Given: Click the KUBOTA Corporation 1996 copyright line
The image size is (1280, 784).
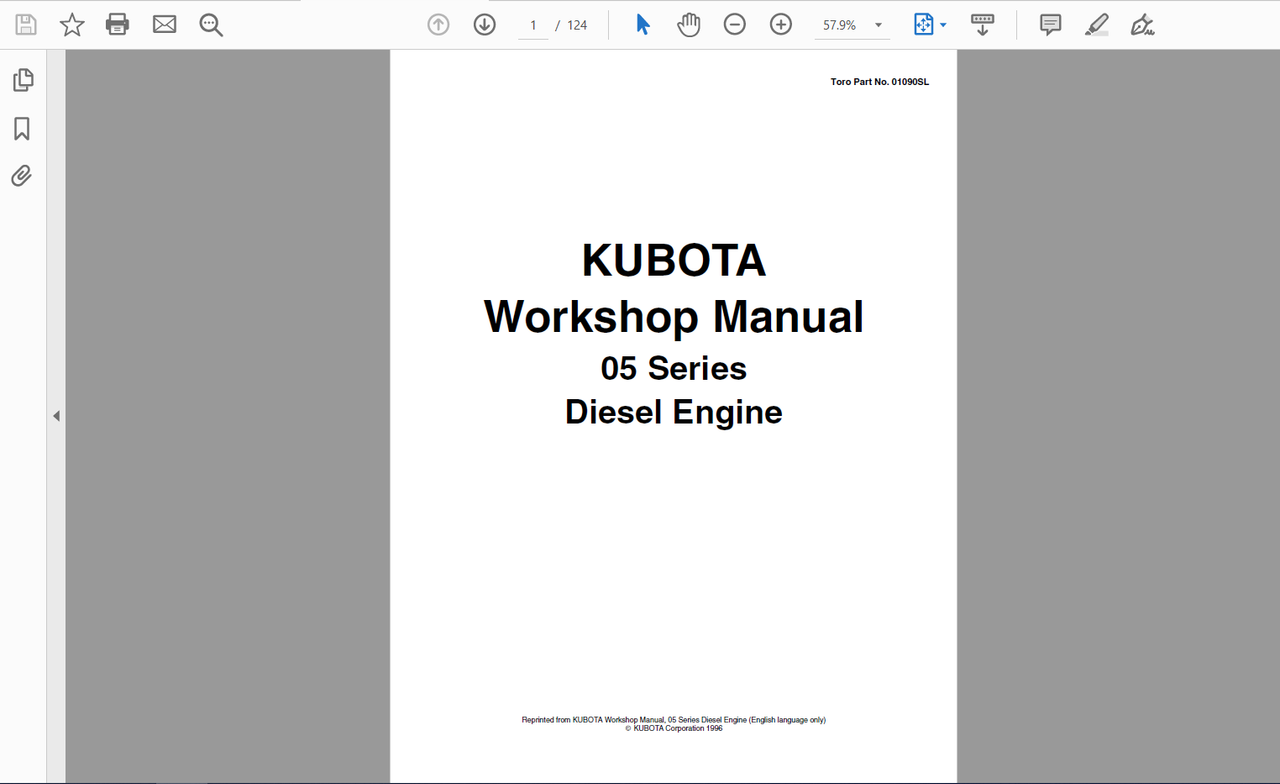Looking at the screenshot, I should [674, 729].
